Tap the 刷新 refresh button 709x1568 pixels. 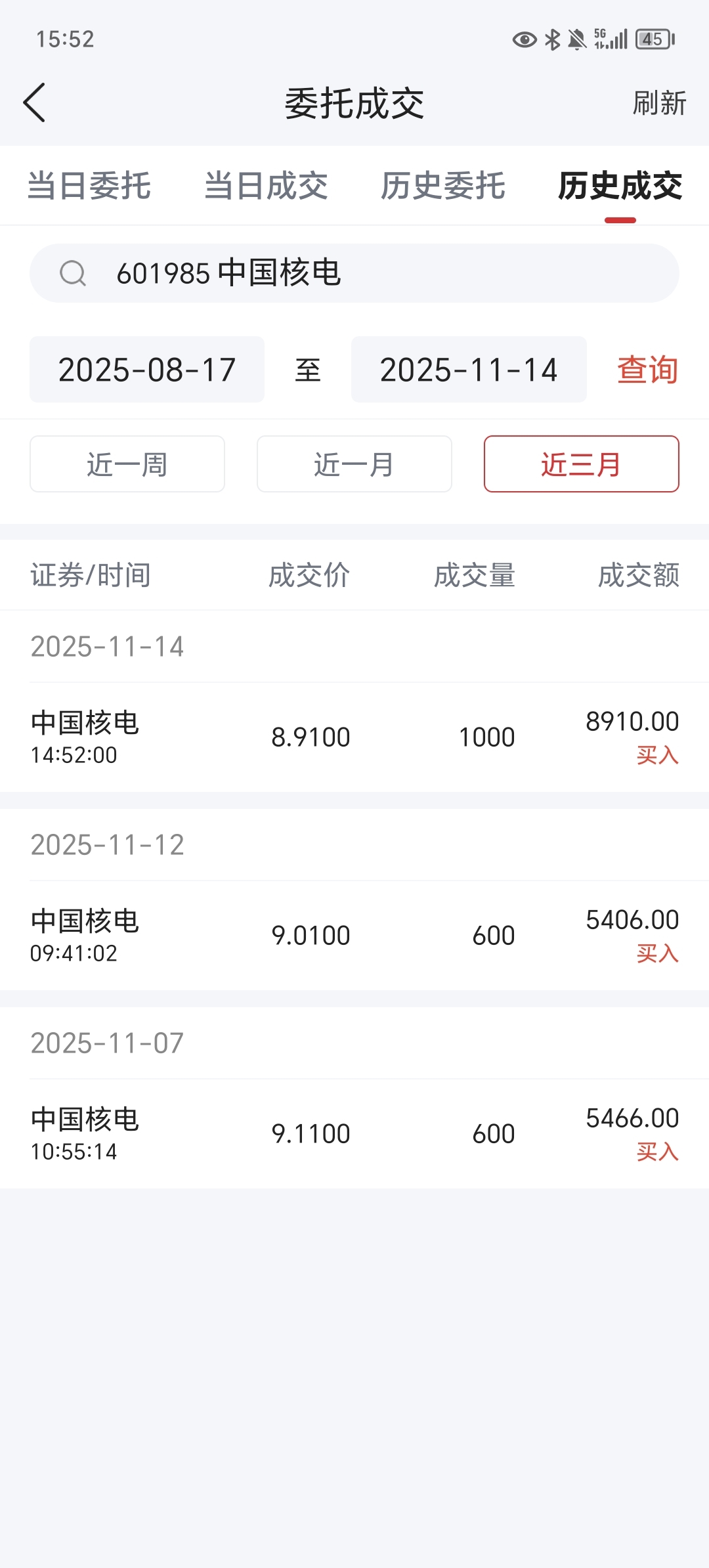point(659,103)
